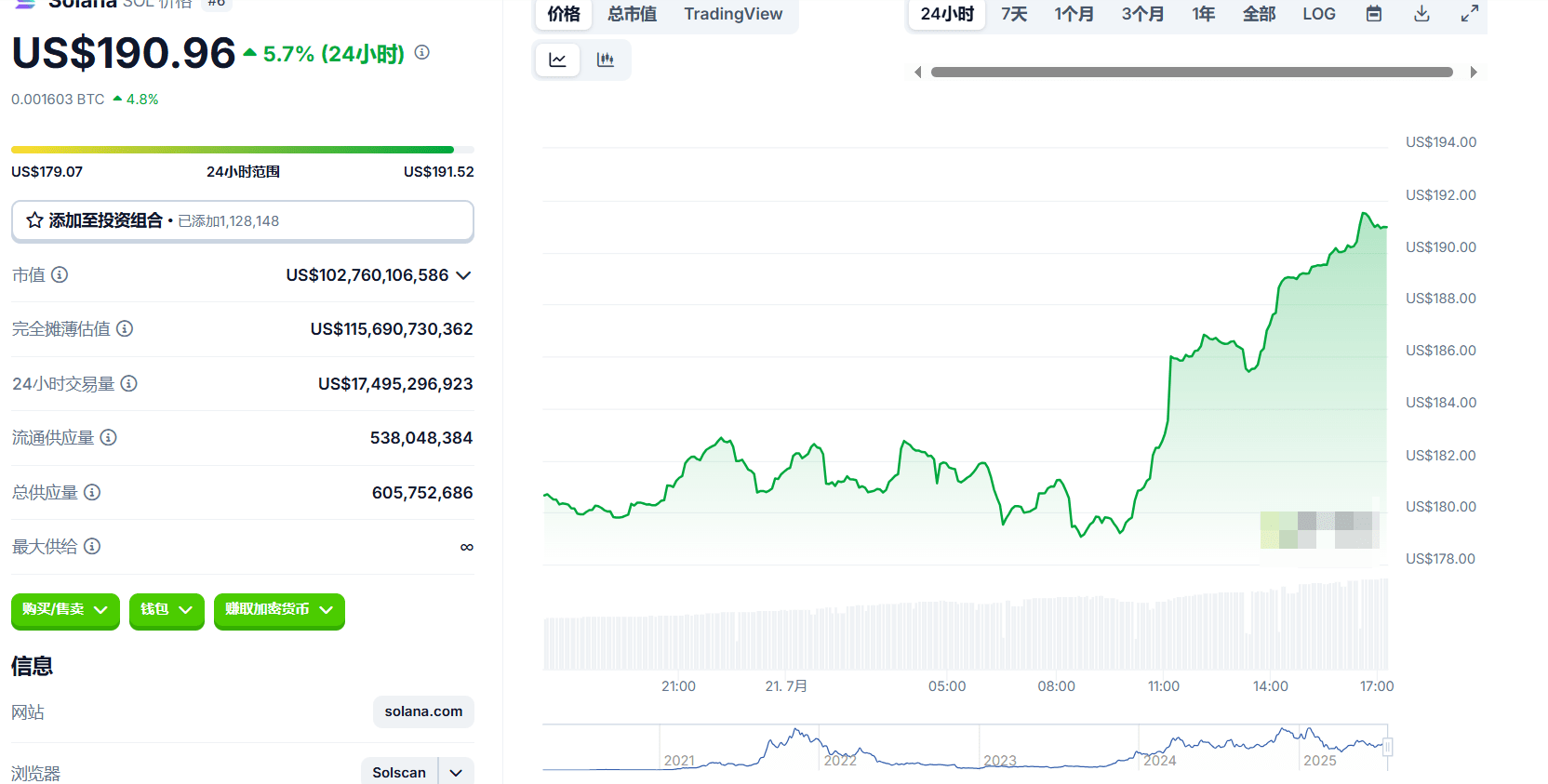1548x784 pixels.
Task: Click 添加至投资组合 button
Action: 243,220
